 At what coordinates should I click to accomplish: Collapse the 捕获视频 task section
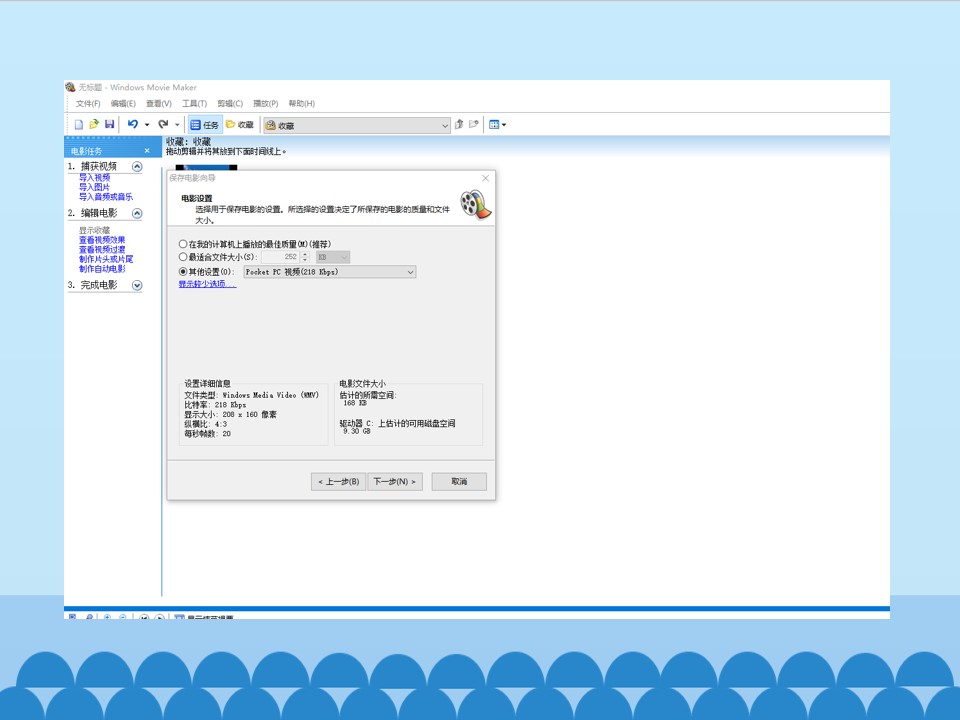tap(137, 167)
